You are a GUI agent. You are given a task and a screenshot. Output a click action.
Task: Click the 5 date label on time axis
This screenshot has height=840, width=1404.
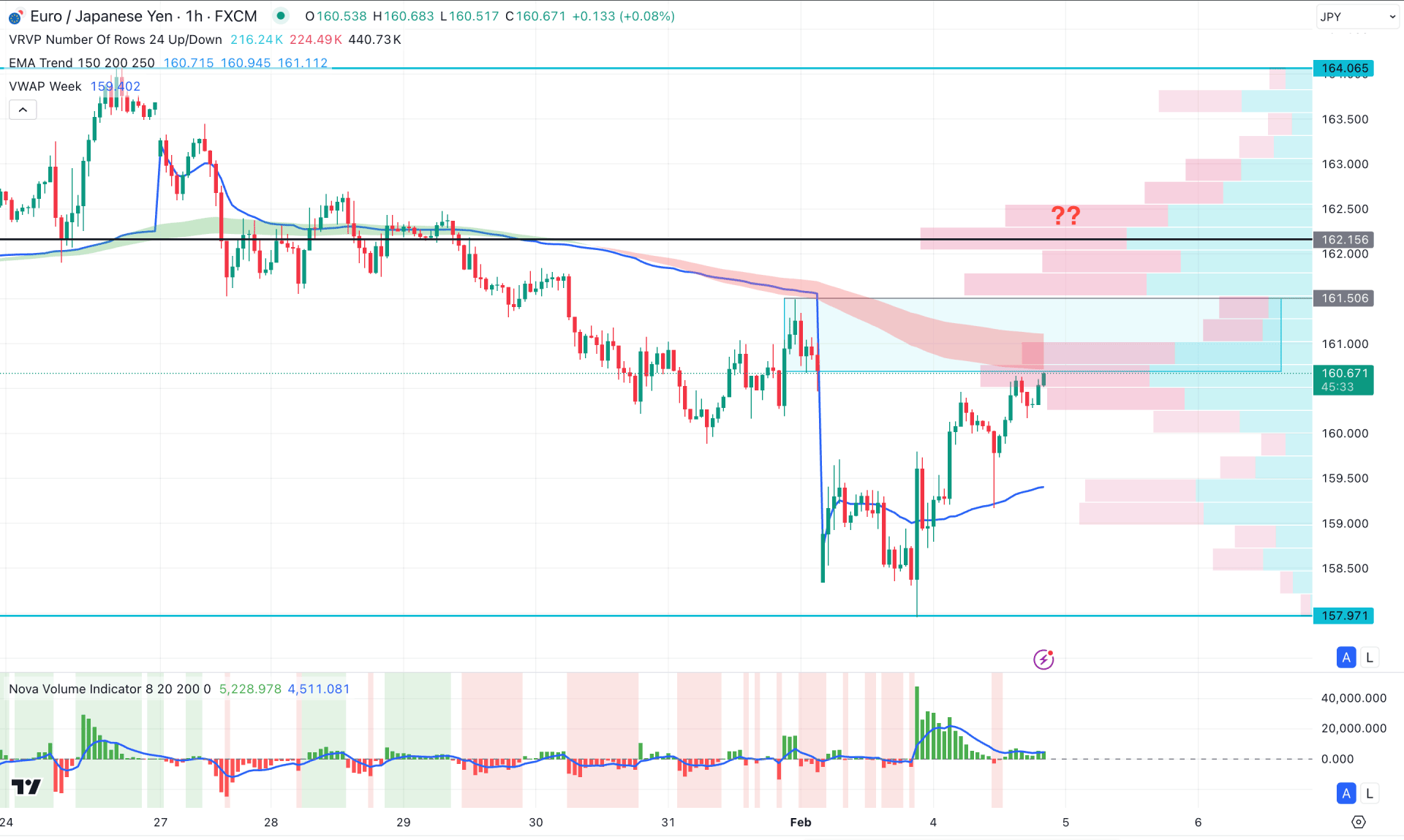[x=1065, y=822]
